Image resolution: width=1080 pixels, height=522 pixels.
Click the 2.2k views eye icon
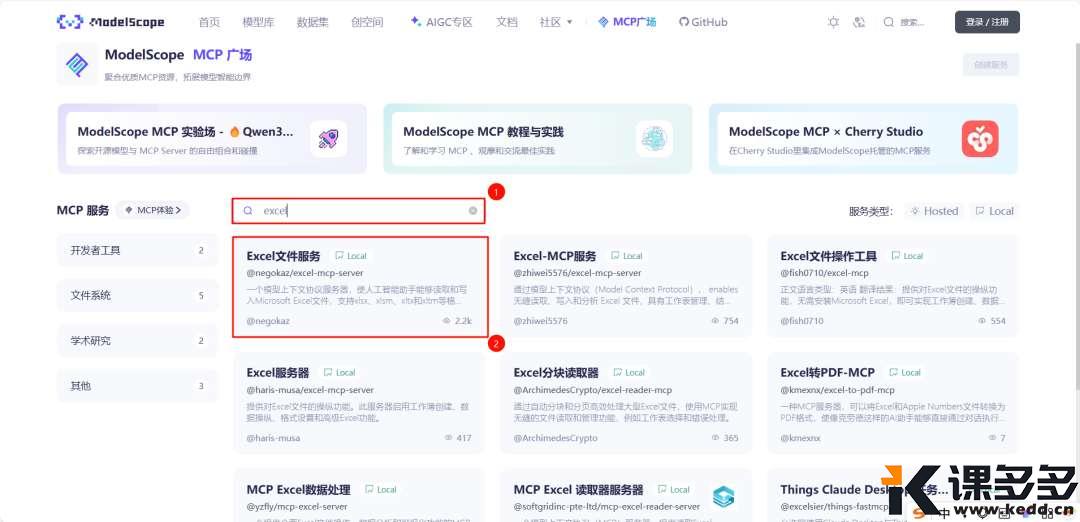tap(448, 321)
